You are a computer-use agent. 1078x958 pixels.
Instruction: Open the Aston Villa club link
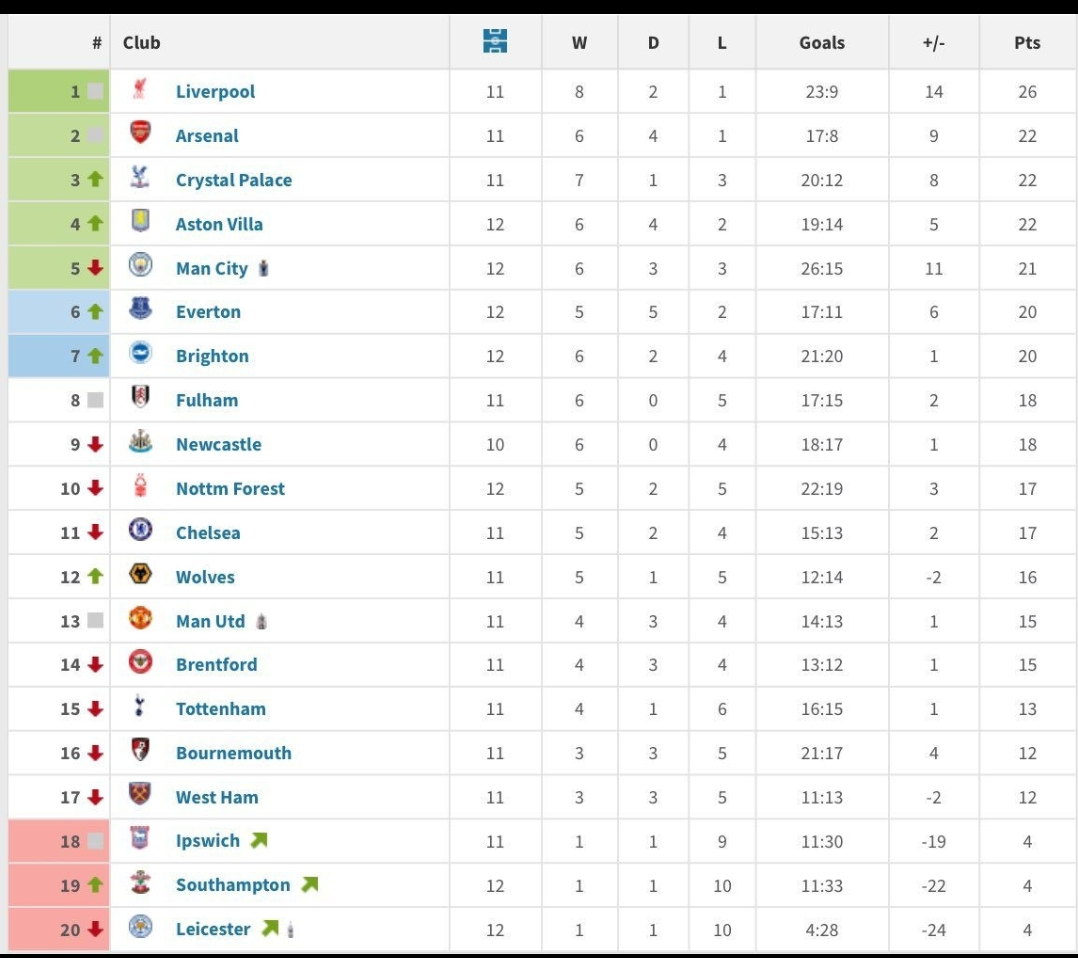coord(219,224)
